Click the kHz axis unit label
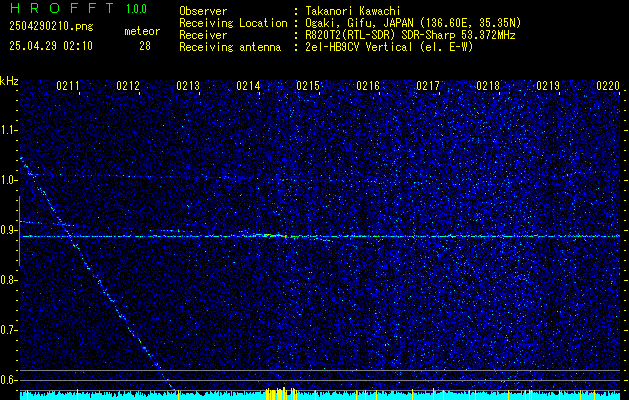This screenshot has width=629, height=400. point(9,81)
